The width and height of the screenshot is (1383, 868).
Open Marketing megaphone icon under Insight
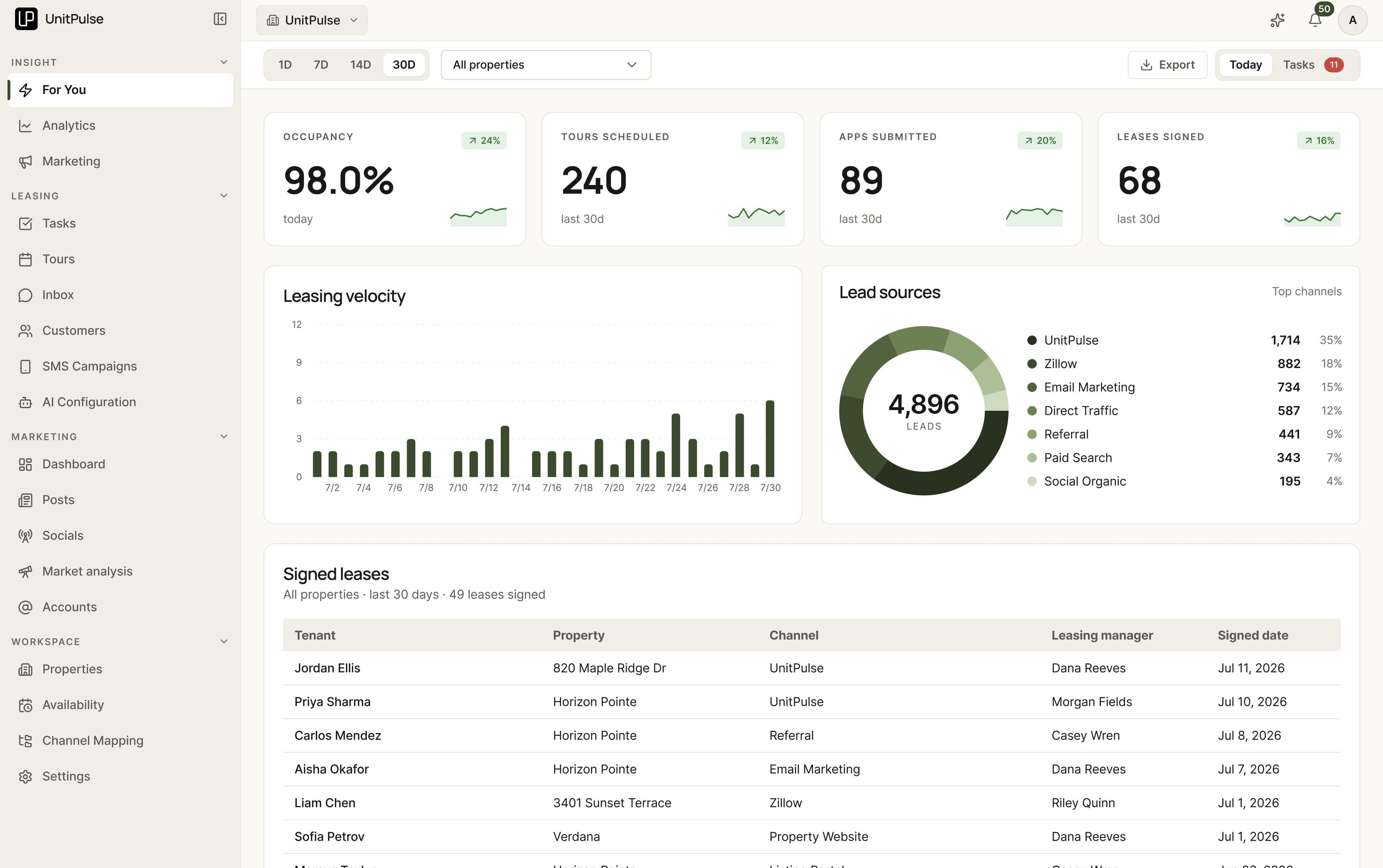click(25, 161)
